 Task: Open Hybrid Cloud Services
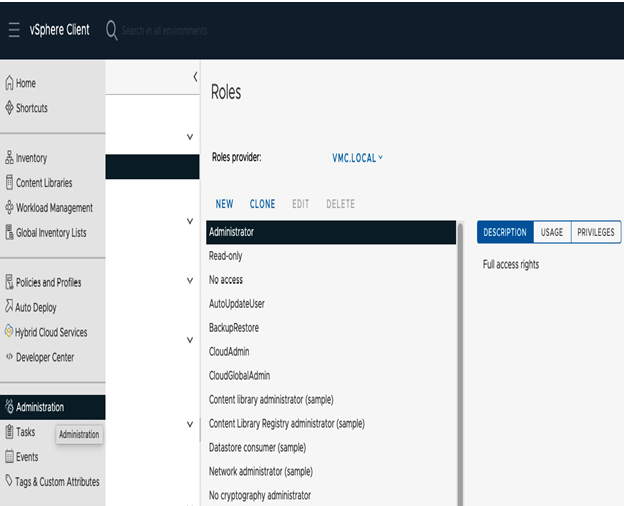pyautogui.click(x=52, y=332)
